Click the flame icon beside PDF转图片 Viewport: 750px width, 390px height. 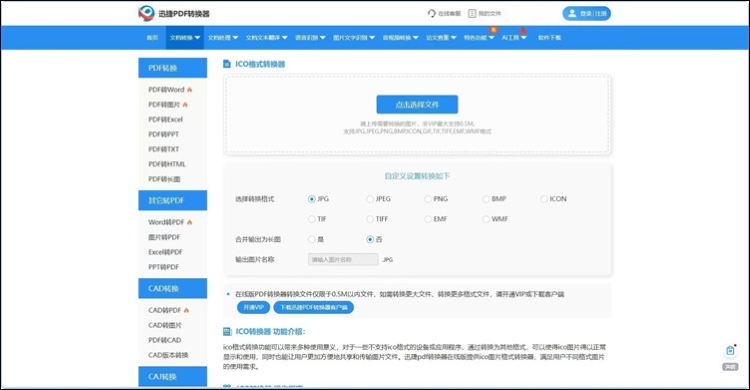point(185,104)
